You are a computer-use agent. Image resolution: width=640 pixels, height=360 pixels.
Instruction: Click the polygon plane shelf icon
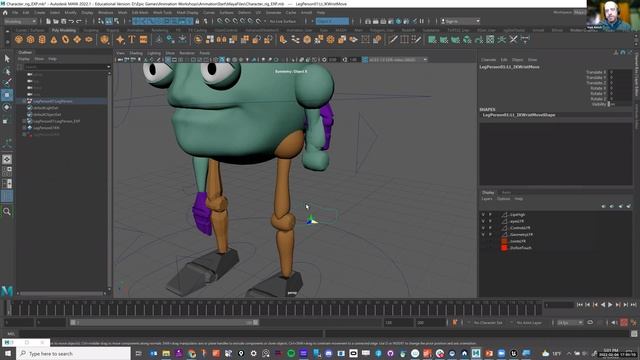click(77, 40)
